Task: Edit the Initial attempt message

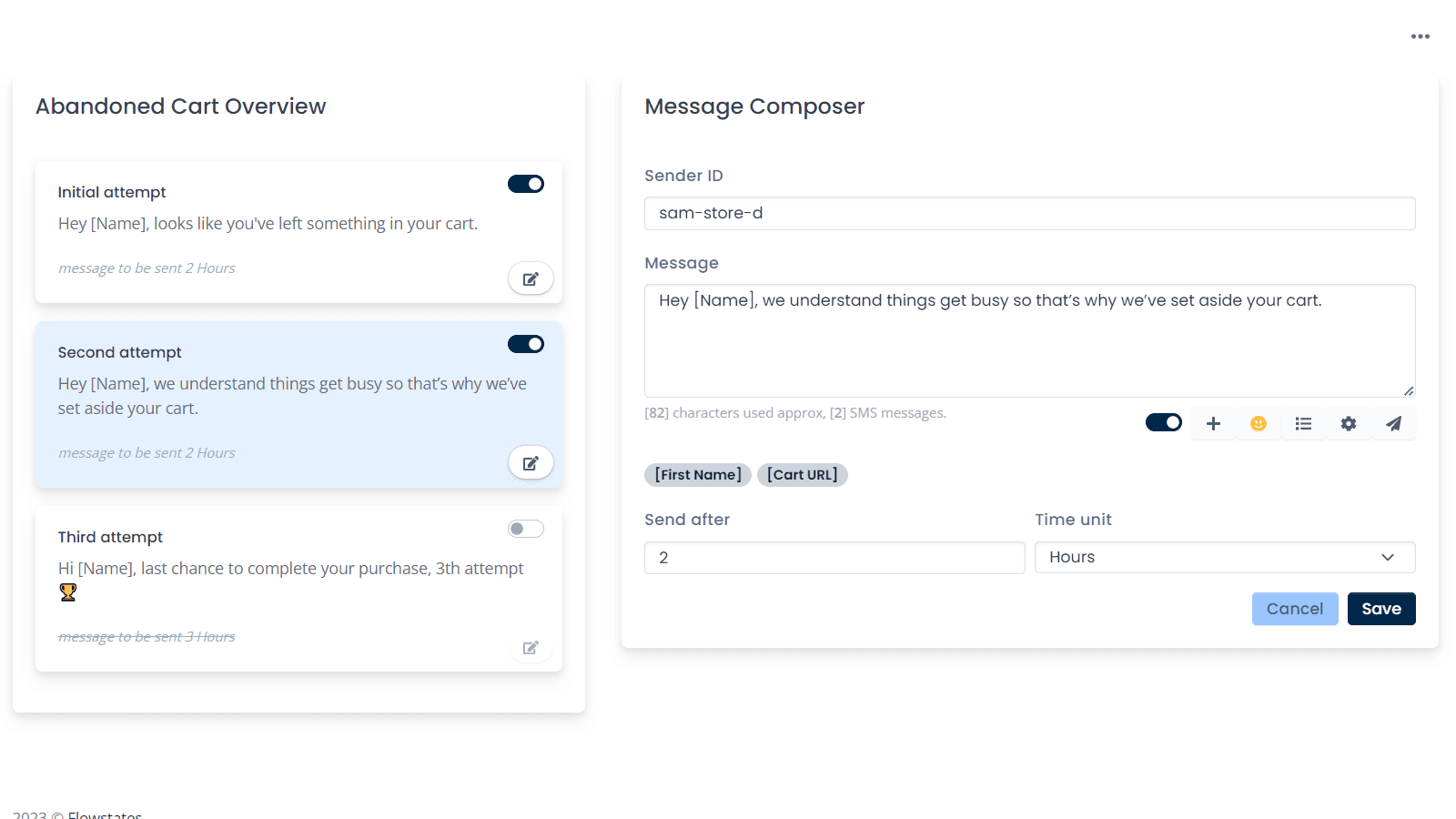Action: pyautogui.click(x=531, y=278)
